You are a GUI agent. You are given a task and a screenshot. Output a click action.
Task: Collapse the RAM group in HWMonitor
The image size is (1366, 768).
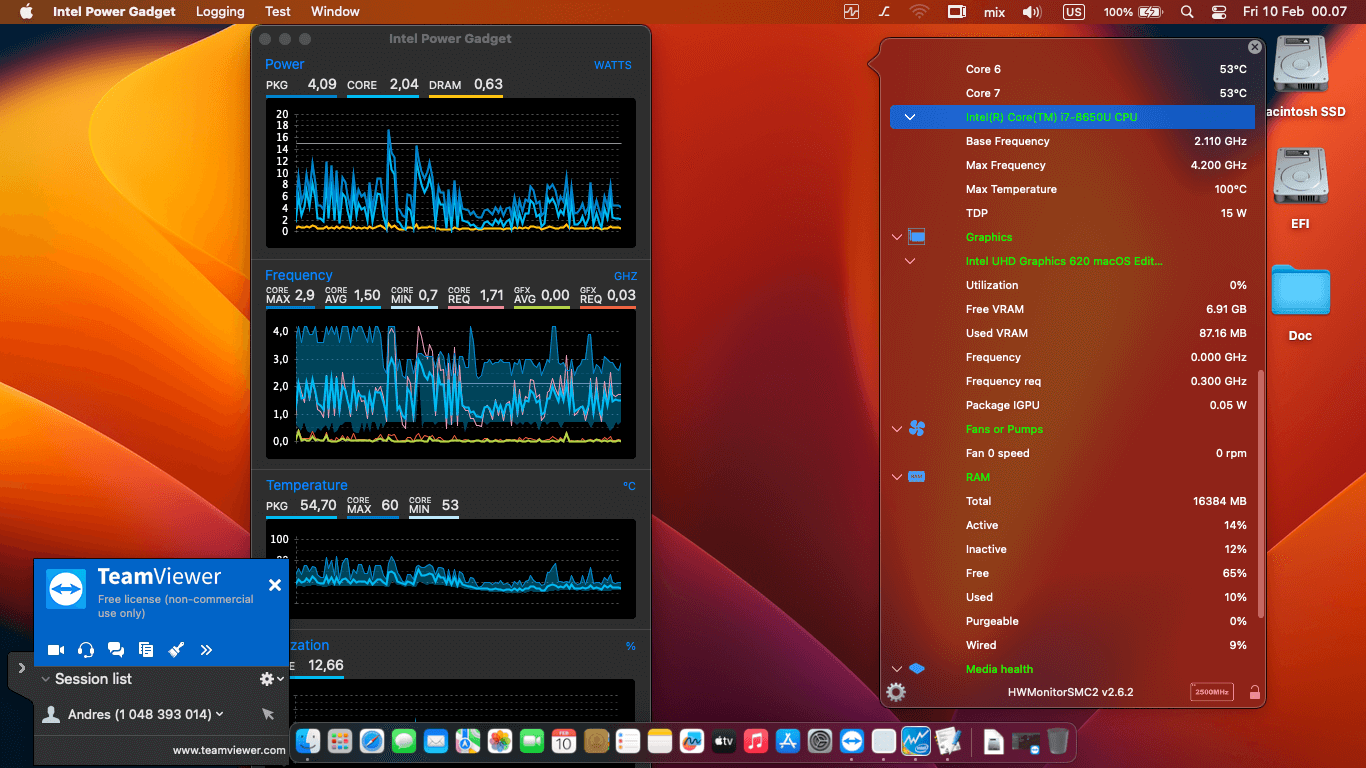pyautogui.click(x=897, y=477)
